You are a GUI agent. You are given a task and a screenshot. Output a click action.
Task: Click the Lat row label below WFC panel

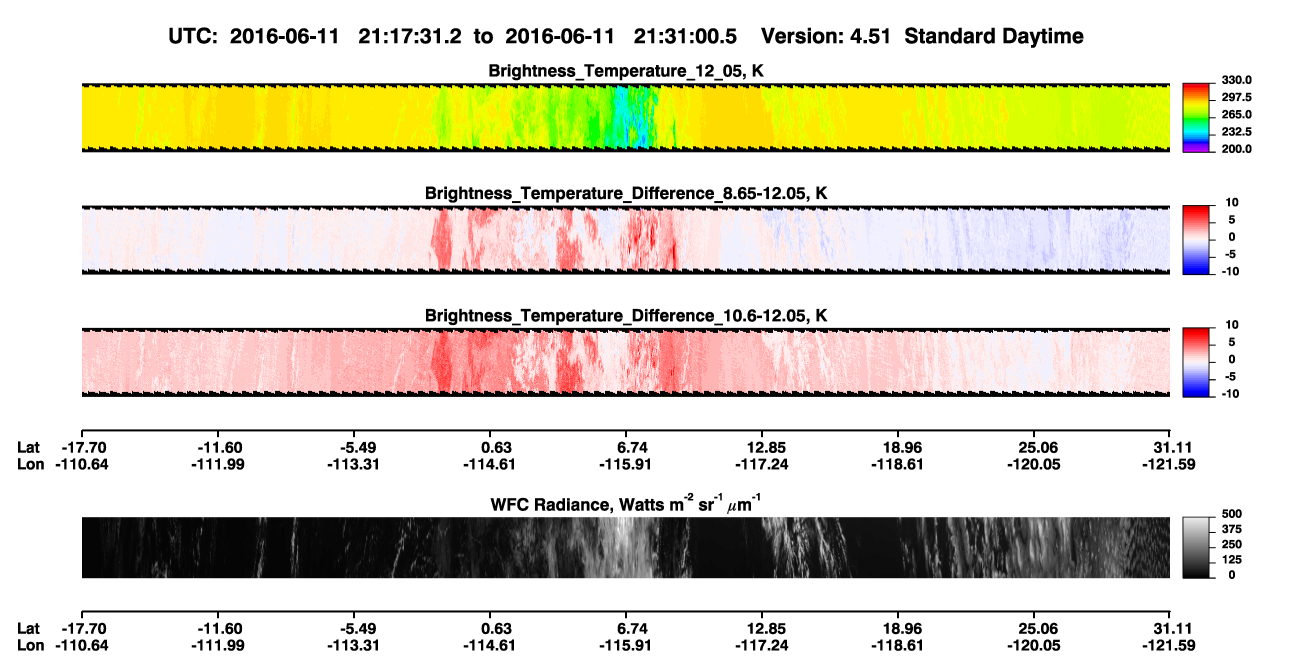tap(29, 629)
